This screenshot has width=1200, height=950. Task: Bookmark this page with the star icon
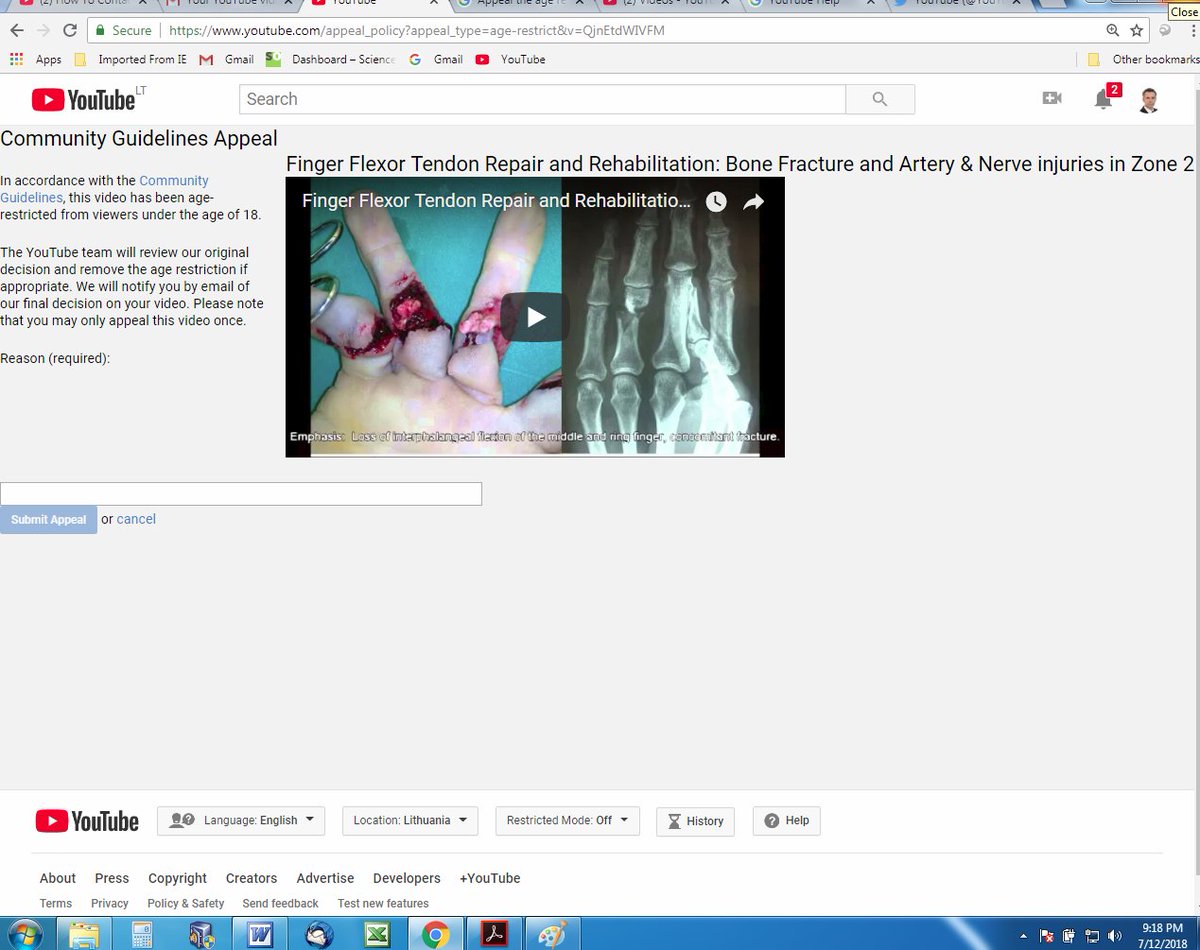[1137, 30]
